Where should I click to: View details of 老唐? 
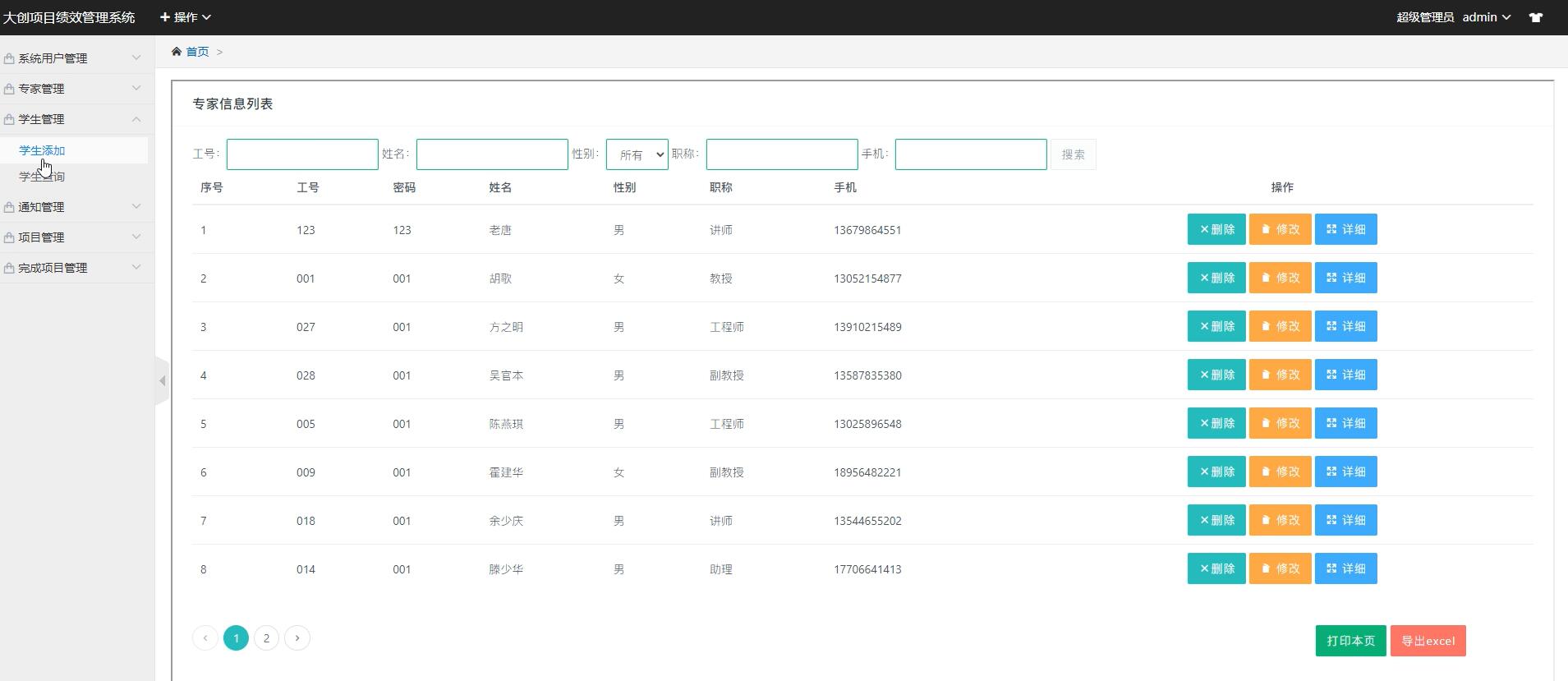(x=1346, y=229)
